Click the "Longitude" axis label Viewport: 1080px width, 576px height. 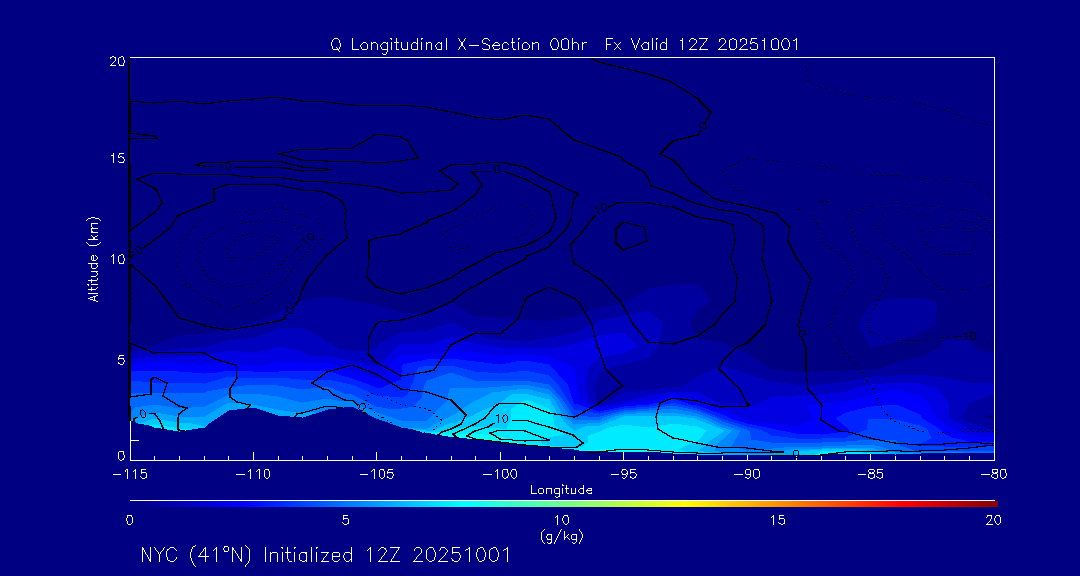561,490
